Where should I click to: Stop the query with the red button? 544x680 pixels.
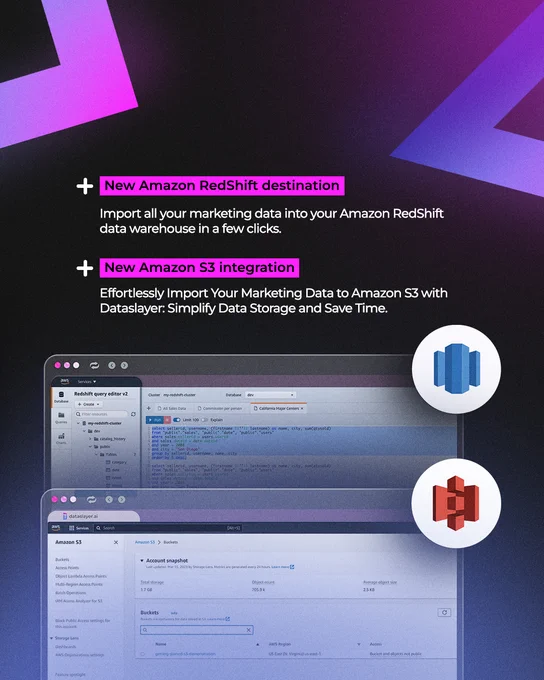tap(167, 420)
